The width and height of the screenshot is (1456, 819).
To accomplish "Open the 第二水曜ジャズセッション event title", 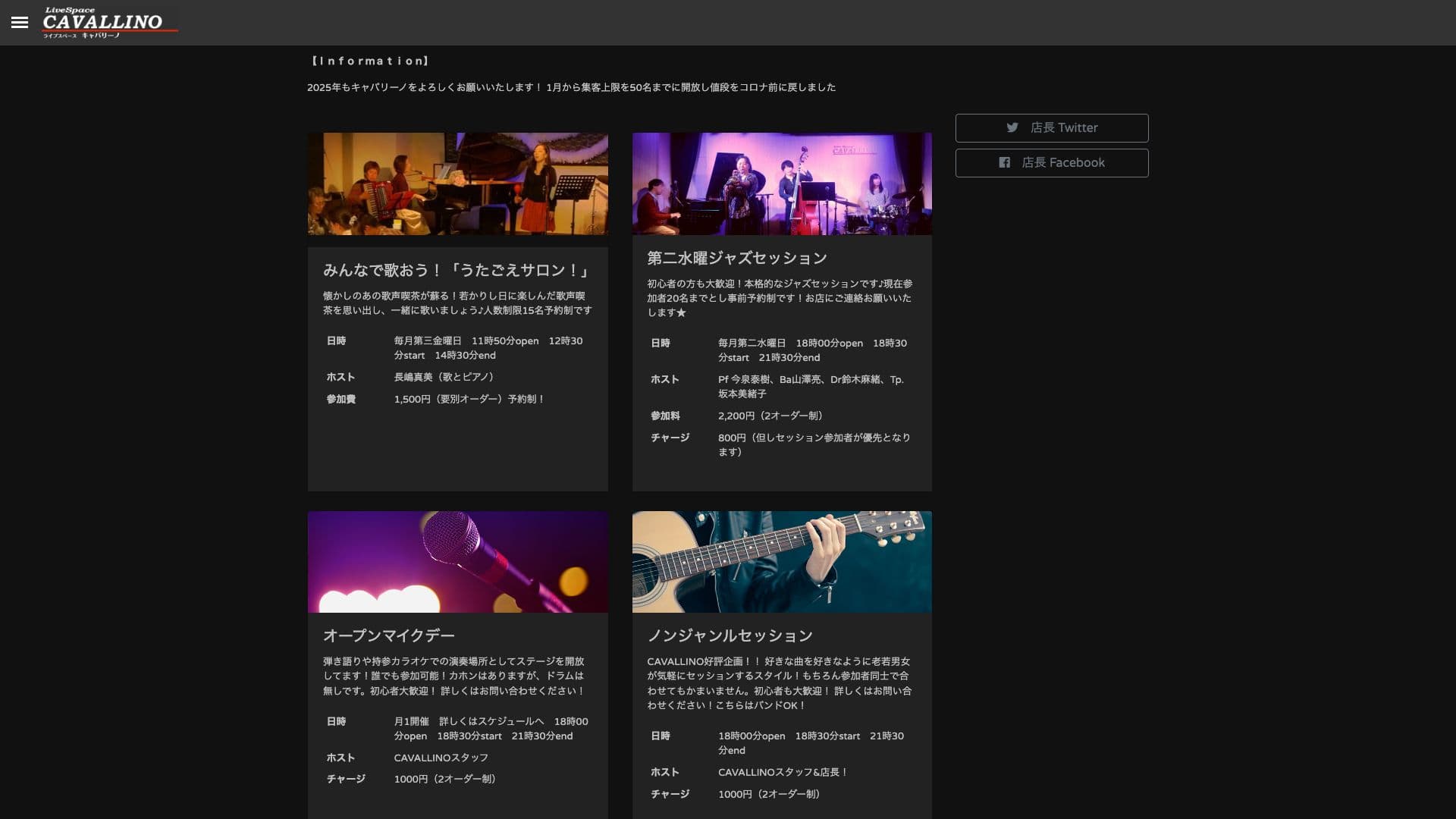I will click(737, 257).
